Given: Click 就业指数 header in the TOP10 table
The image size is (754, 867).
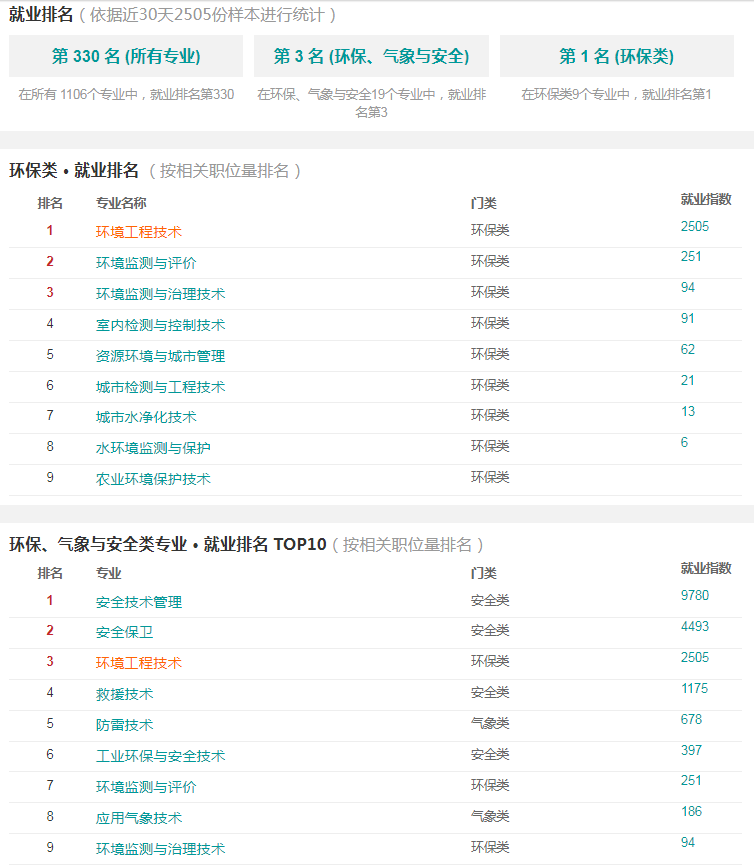Looking at the screenshot, I should point(706,568).
